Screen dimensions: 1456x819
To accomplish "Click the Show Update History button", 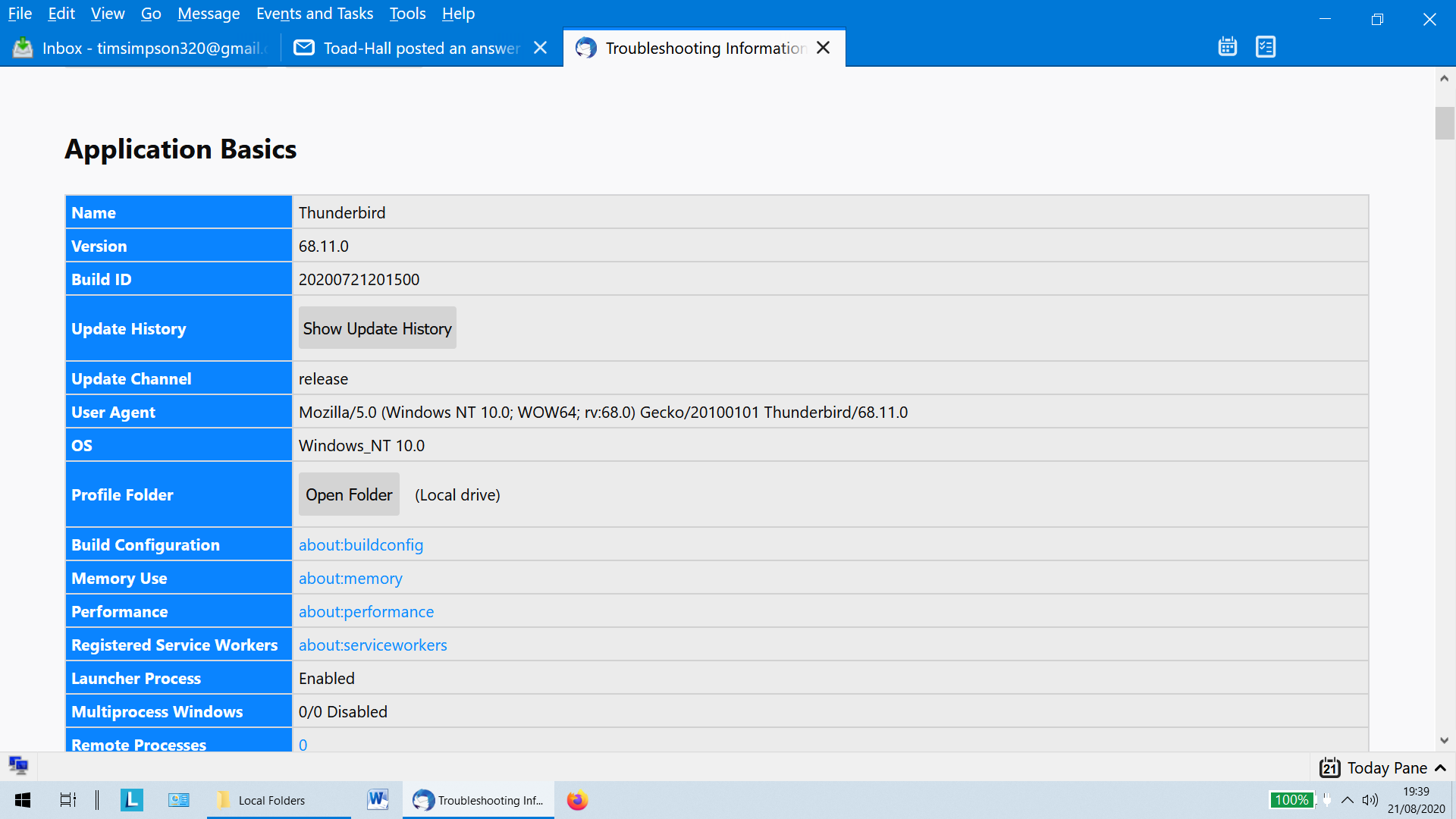I will [x=378, y=328].
